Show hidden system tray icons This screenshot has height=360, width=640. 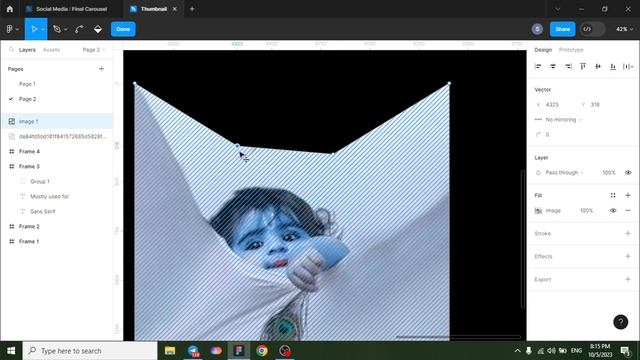tap(518, 351)
